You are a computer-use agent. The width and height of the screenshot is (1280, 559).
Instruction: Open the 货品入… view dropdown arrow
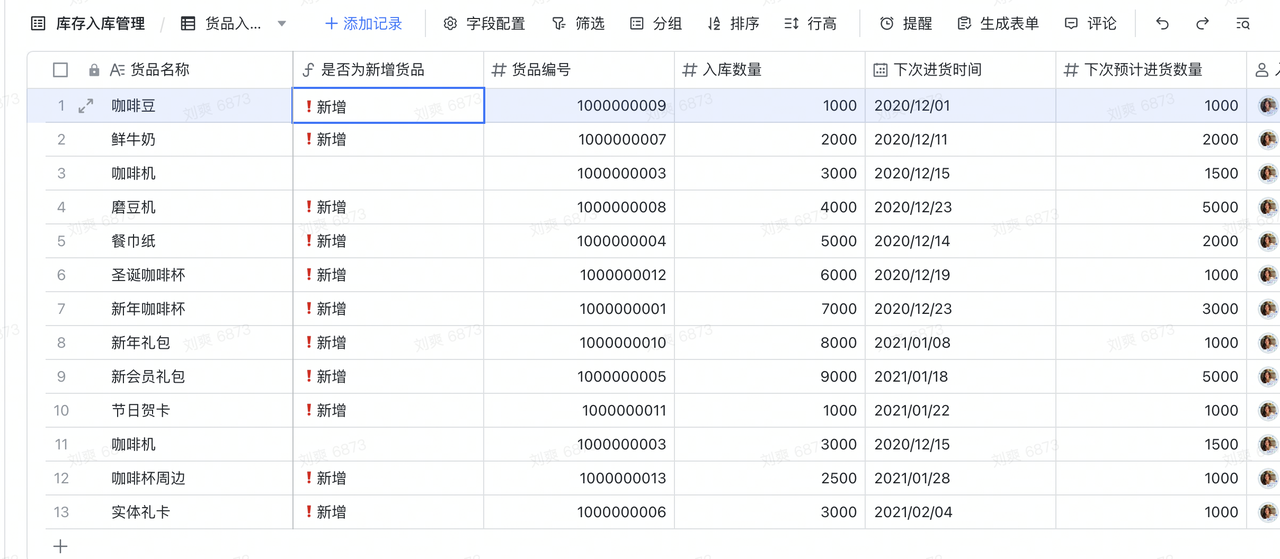coord(282,23)
